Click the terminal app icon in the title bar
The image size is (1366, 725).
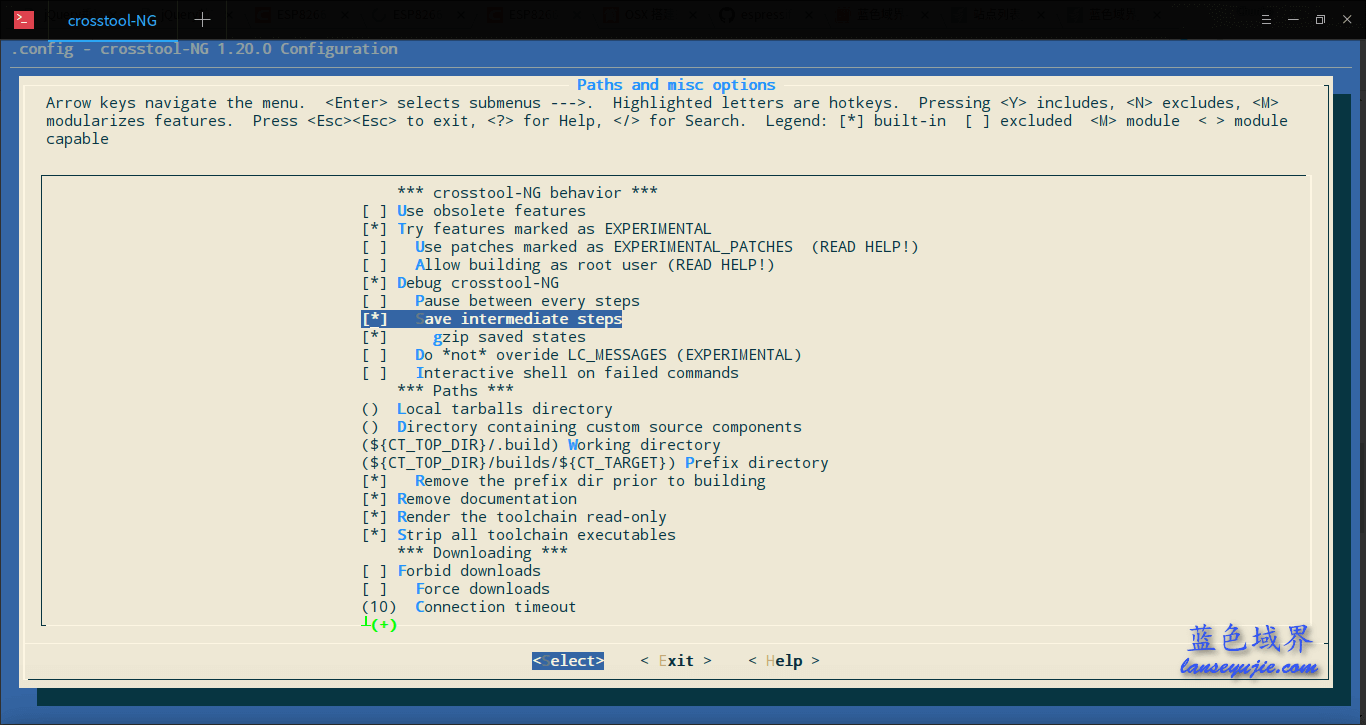[x=24, y=20]
